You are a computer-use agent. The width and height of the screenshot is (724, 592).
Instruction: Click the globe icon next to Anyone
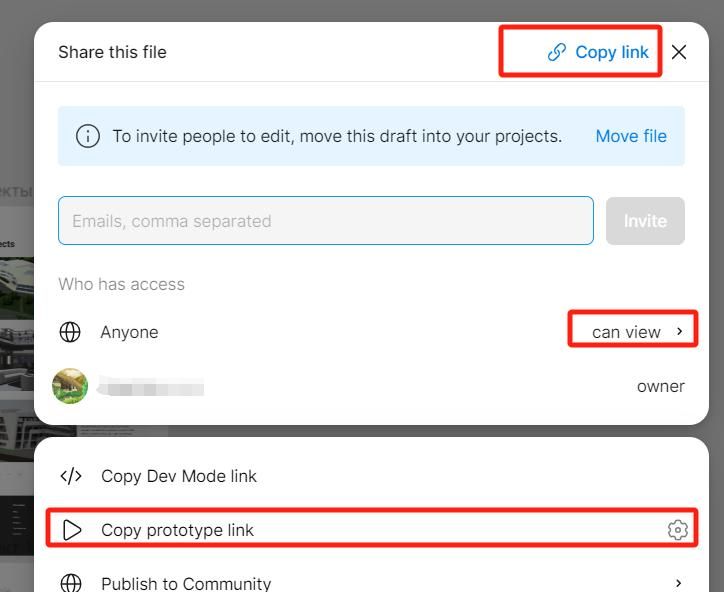(70, 332)
